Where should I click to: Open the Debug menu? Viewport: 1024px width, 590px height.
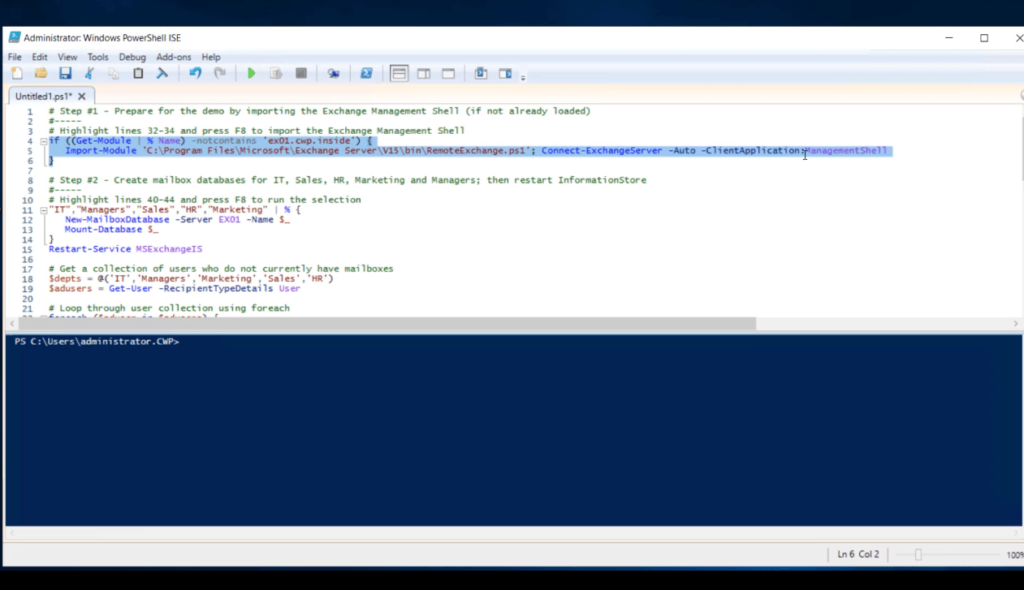[132, 57]
